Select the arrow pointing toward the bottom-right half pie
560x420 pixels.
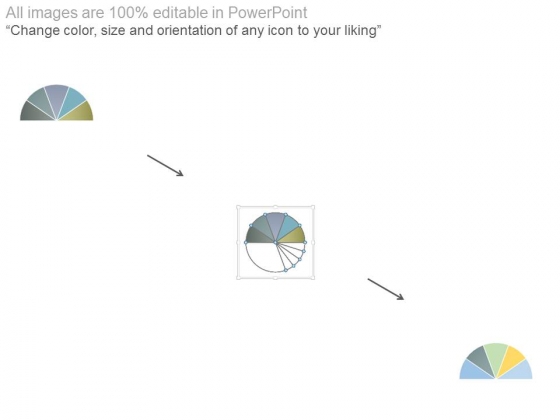click(386, 289)
